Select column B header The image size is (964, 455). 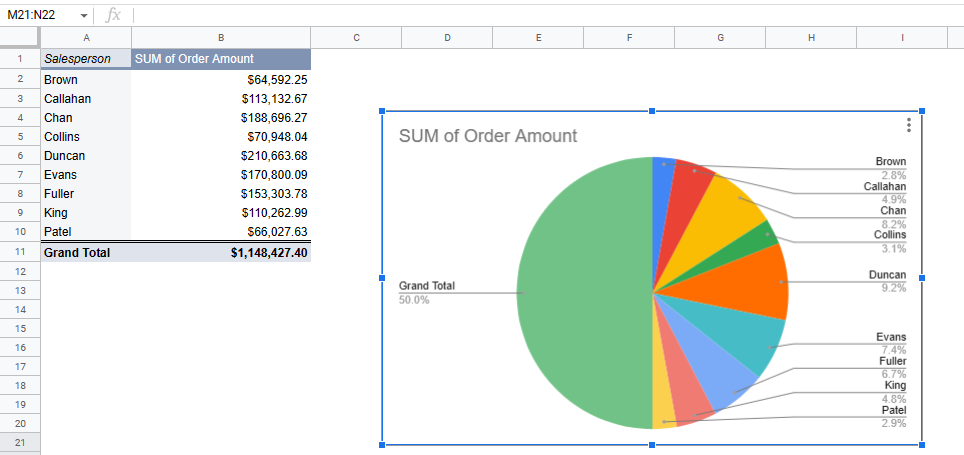(220, 37)
